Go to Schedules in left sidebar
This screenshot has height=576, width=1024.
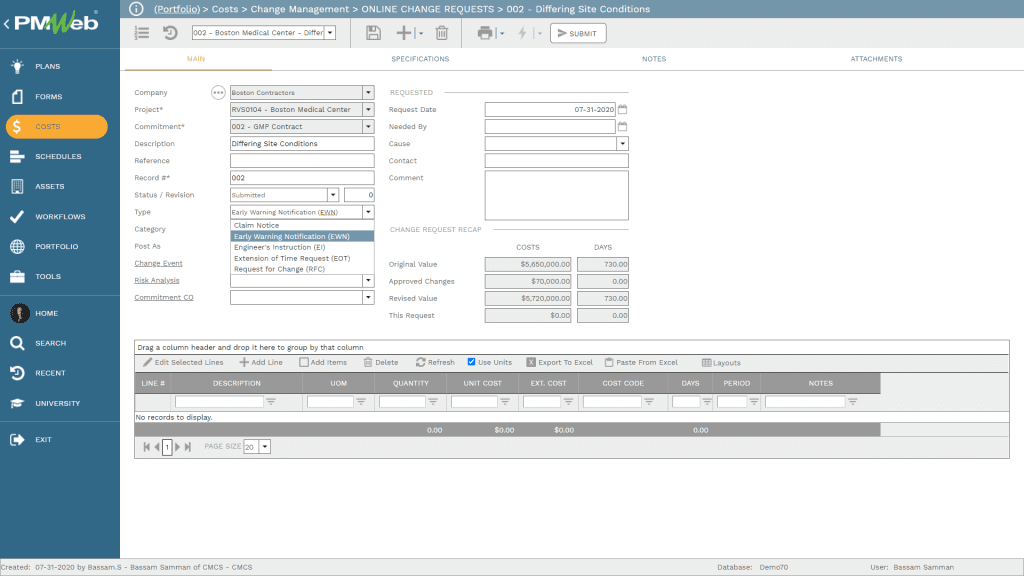[58, 157]
